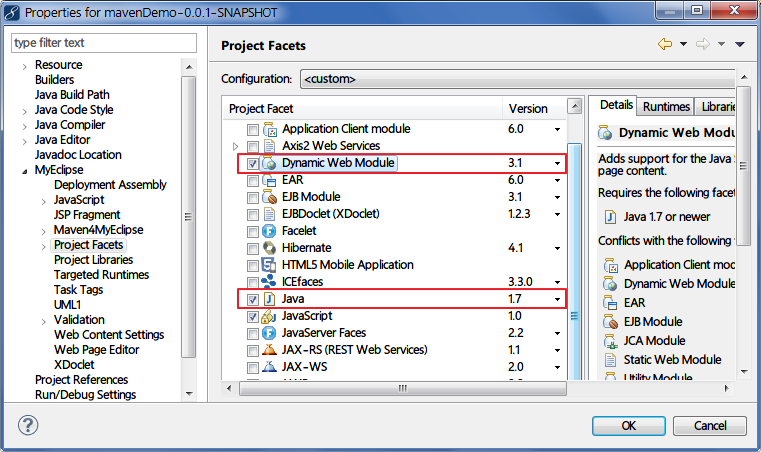
Task: Switch to the Runtimes tab
Action: tap(666, 106)
